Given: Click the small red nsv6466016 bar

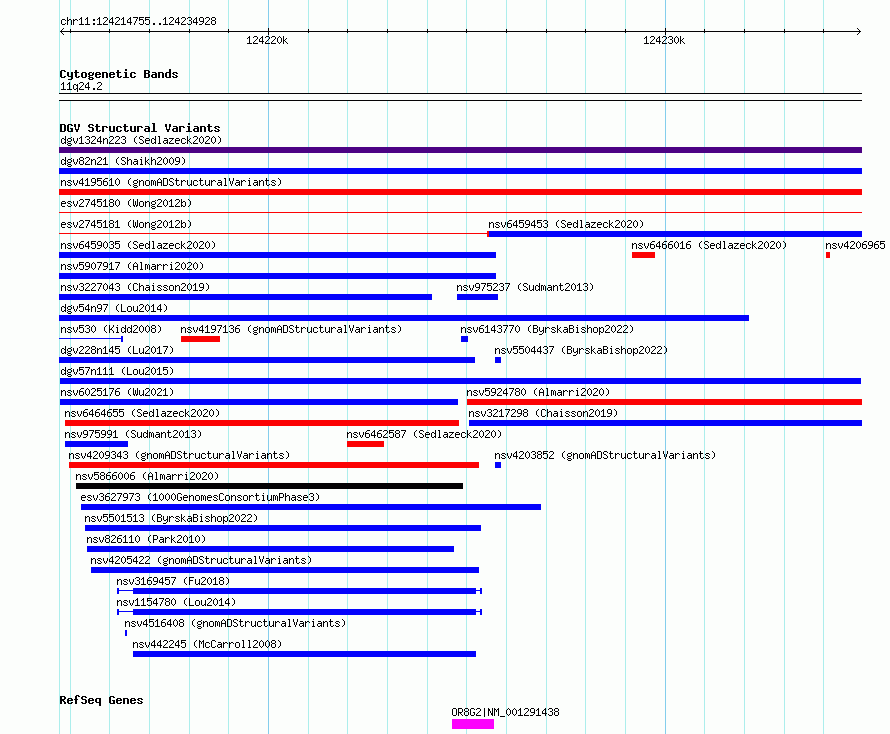Looking at the screenshot, I should 643,255.
